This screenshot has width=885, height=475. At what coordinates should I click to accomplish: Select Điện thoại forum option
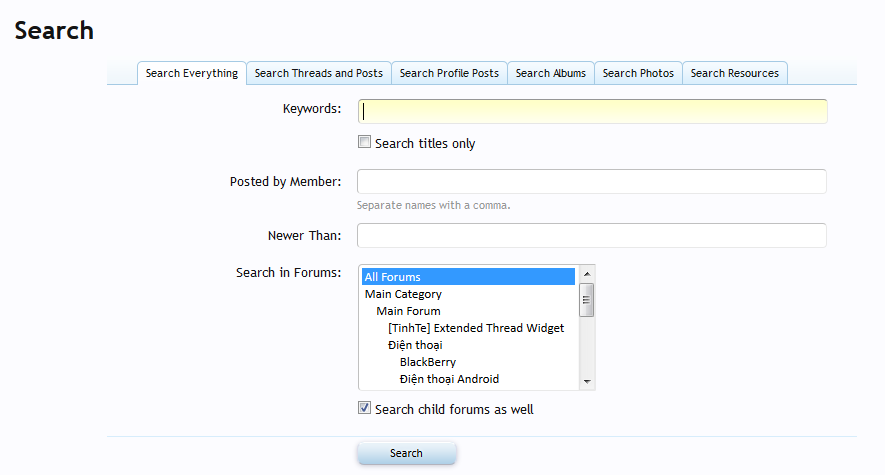click(x=415, y=345)
